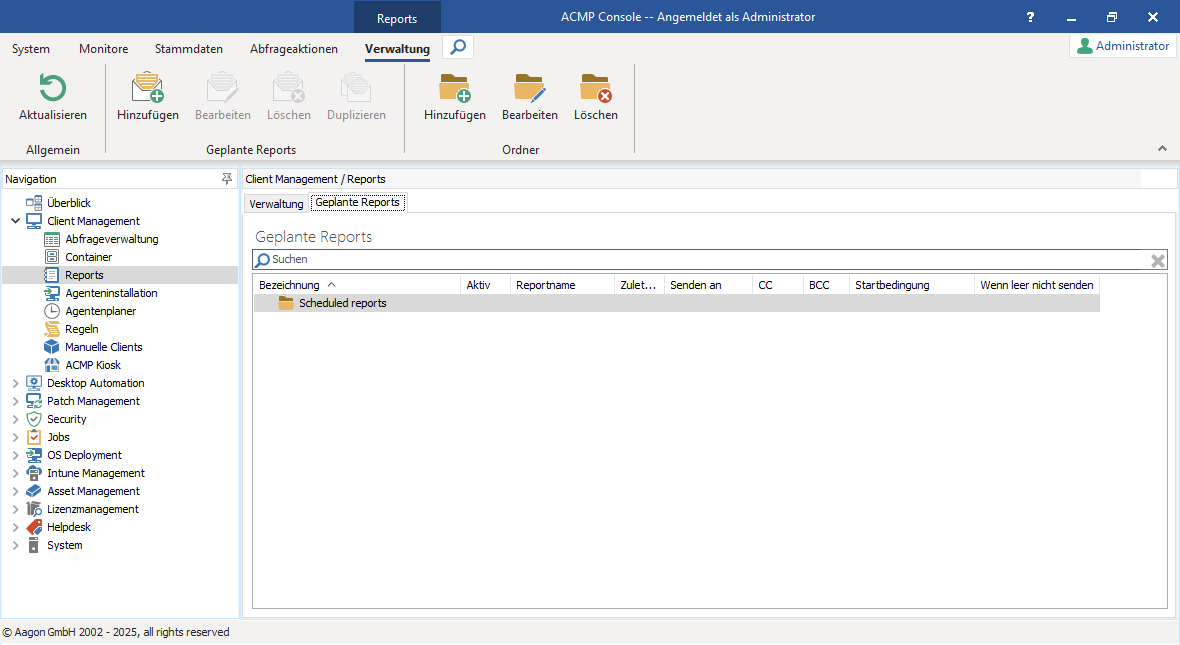Clear the Suchen search field

(1157, 260)
